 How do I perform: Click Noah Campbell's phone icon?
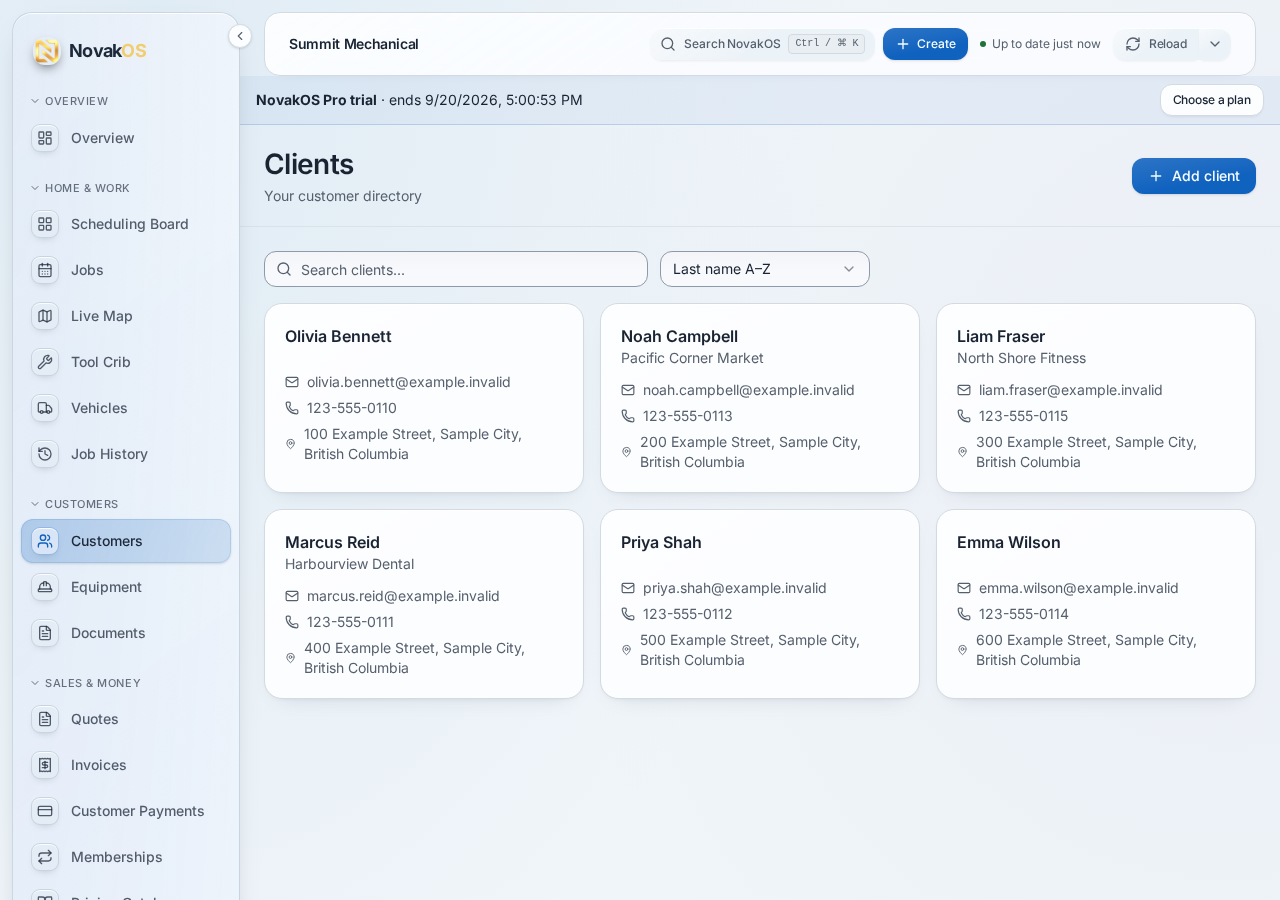pos(628,416)
